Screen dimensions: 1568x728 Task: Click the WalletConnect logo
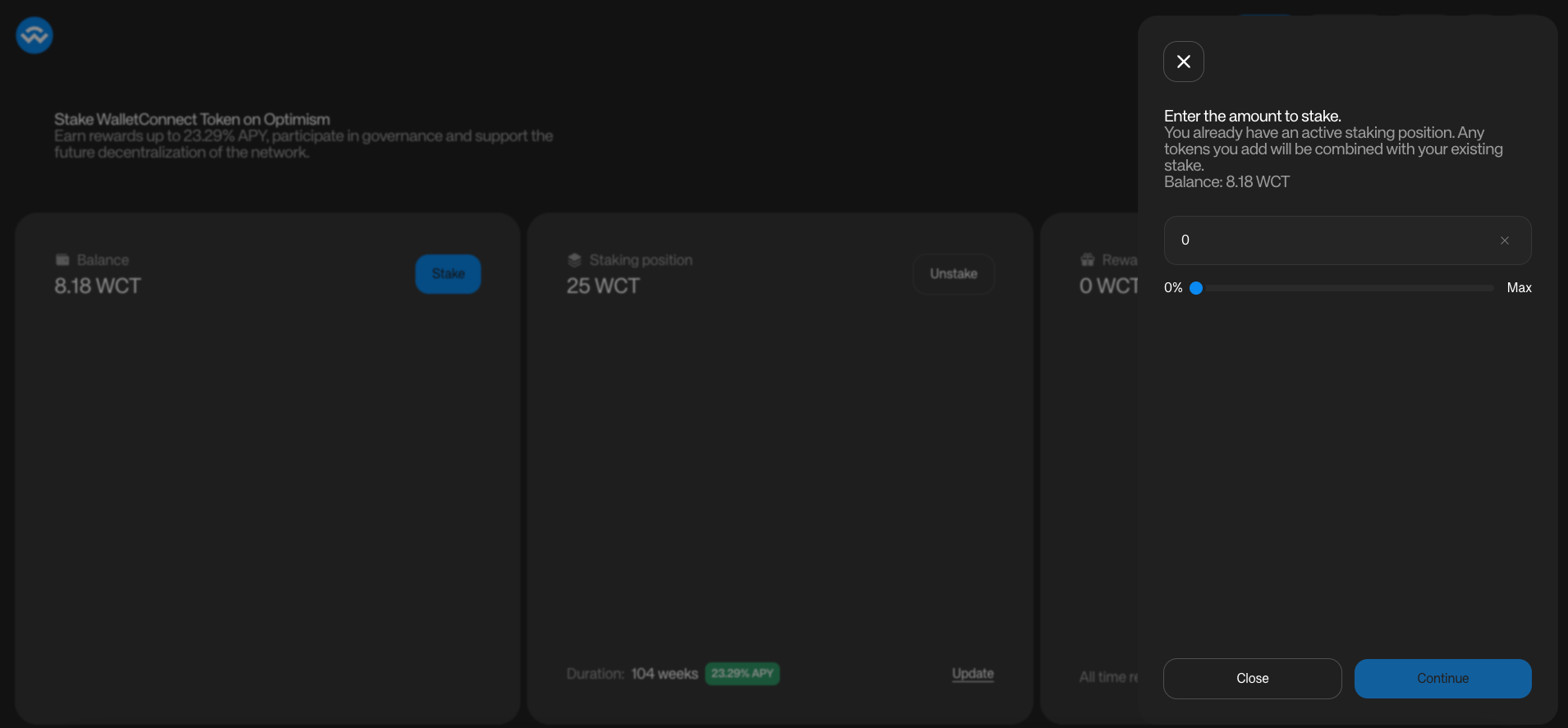point(34,35)
